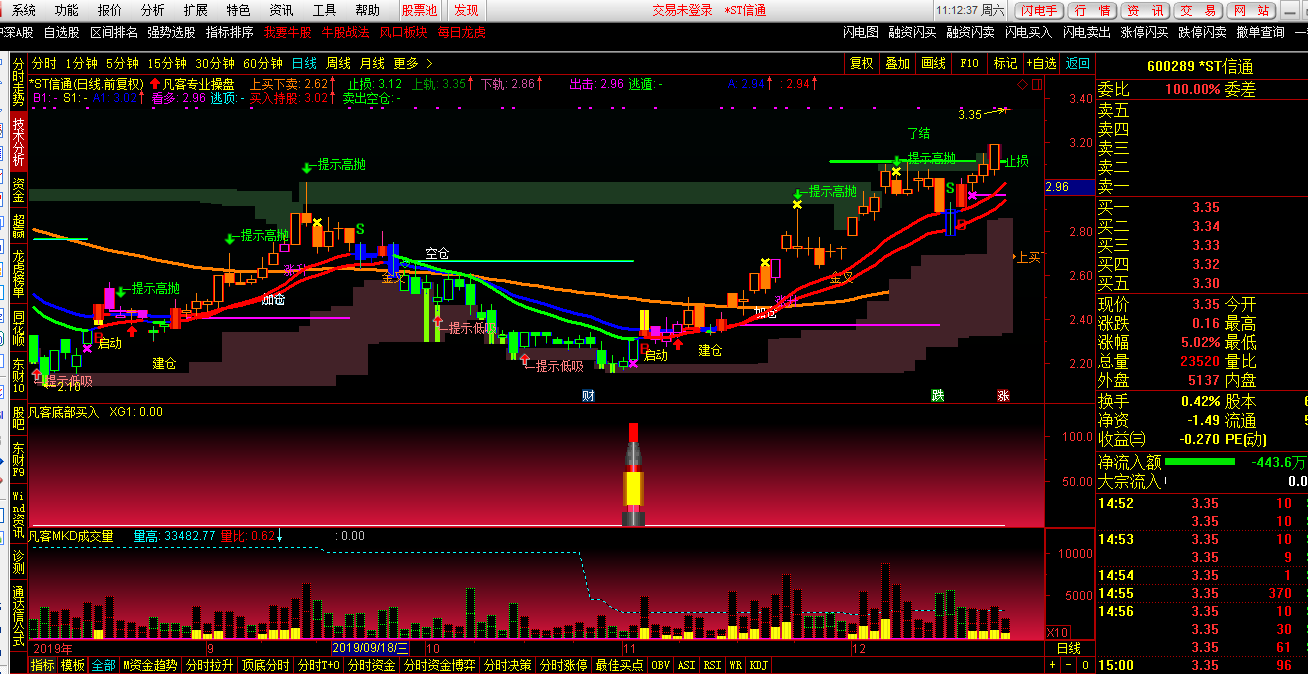Click the 行情 button at top right
This screenshot has width=1308, height=674.
tap(1093, 10)
